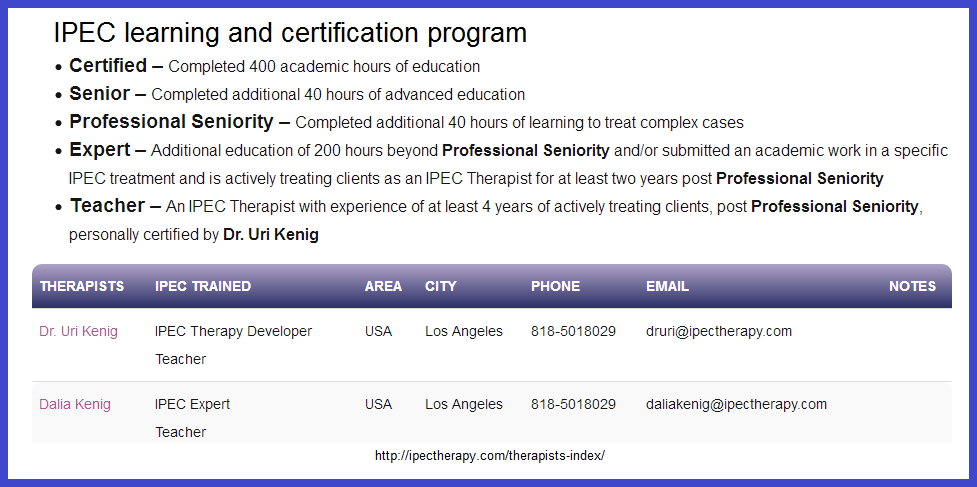Click the druri@ipectherapy.com email address
977x487 pixels.
[x=719, y=331]
